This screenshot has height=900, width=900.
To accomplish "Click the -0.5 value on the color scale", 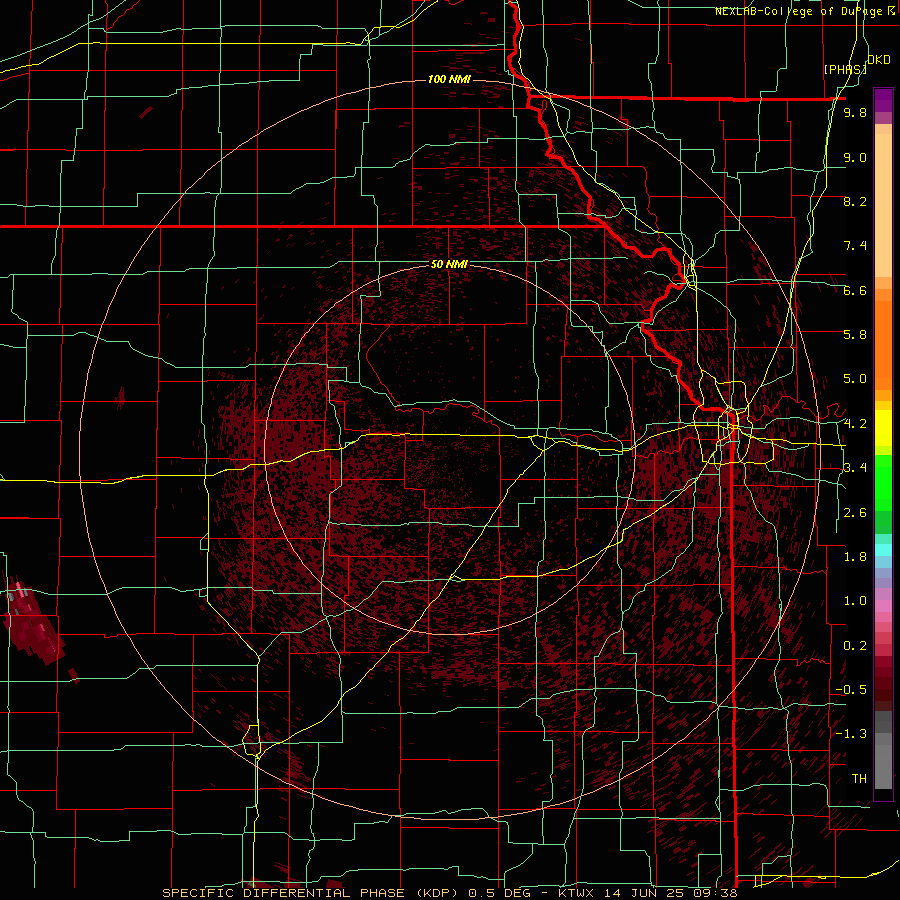I will click(x=852, y=690).
